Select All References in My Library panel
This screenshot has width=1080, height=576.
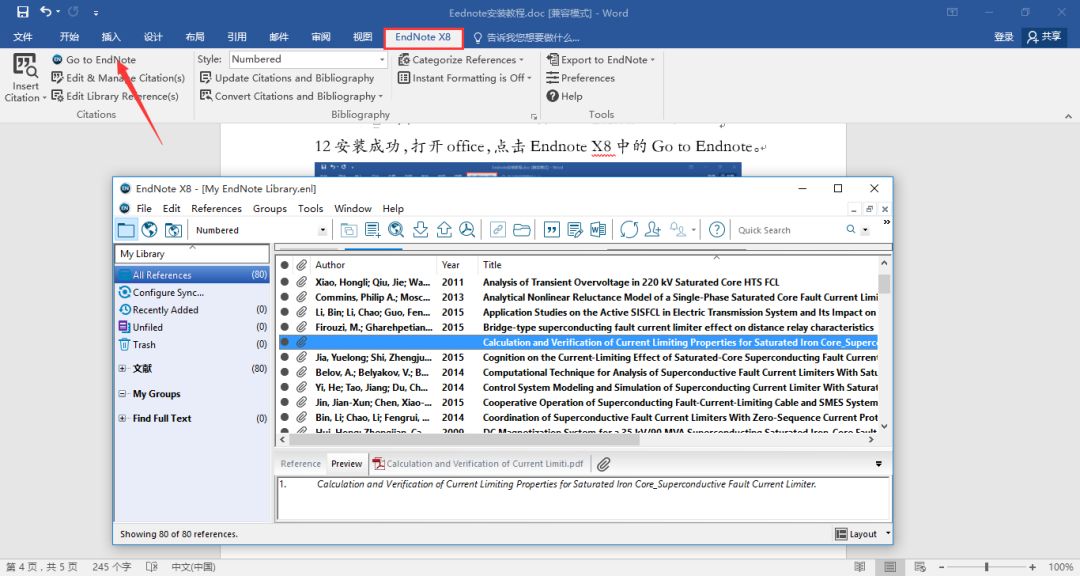[x=192, y=275]
